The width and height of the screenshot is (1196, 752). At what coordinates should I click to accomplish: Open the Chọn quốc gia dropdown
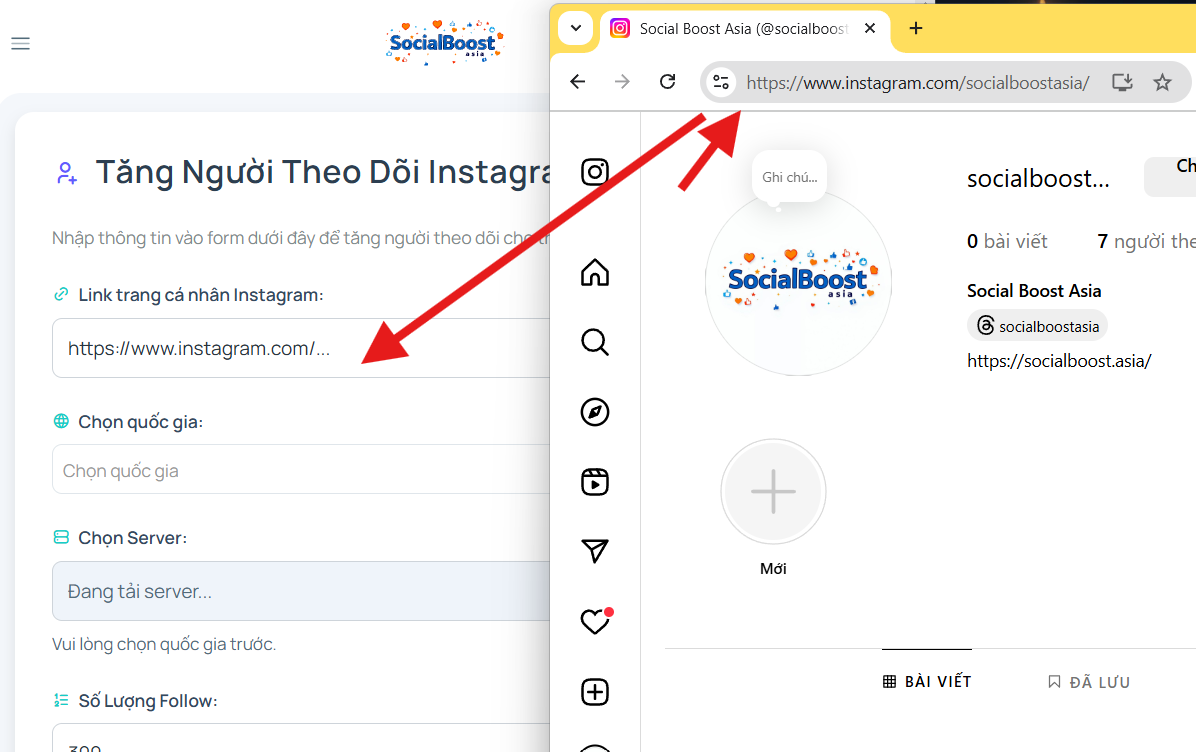click(301, 470)
